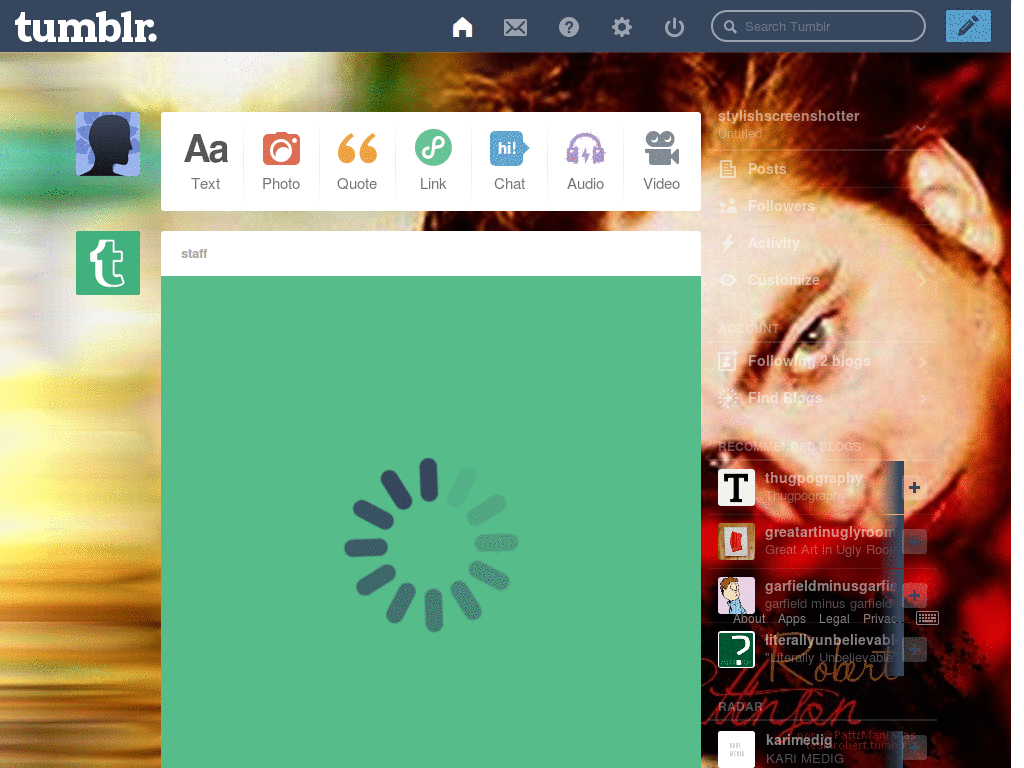The width and height of the screenshot is (1024, 768).
Task: Open the inbox envelope icon
Action: pos(515,27)
